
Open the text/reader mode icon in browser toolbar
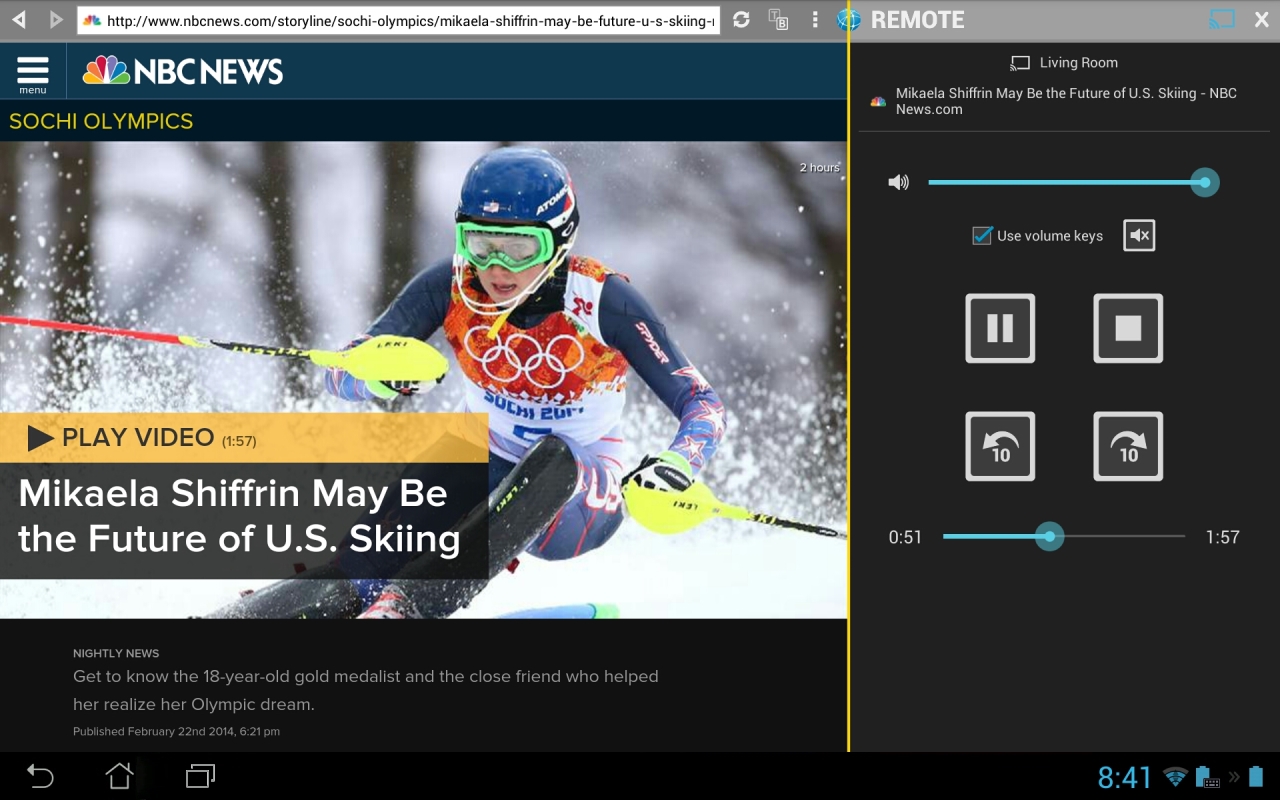tap(779, 19)
